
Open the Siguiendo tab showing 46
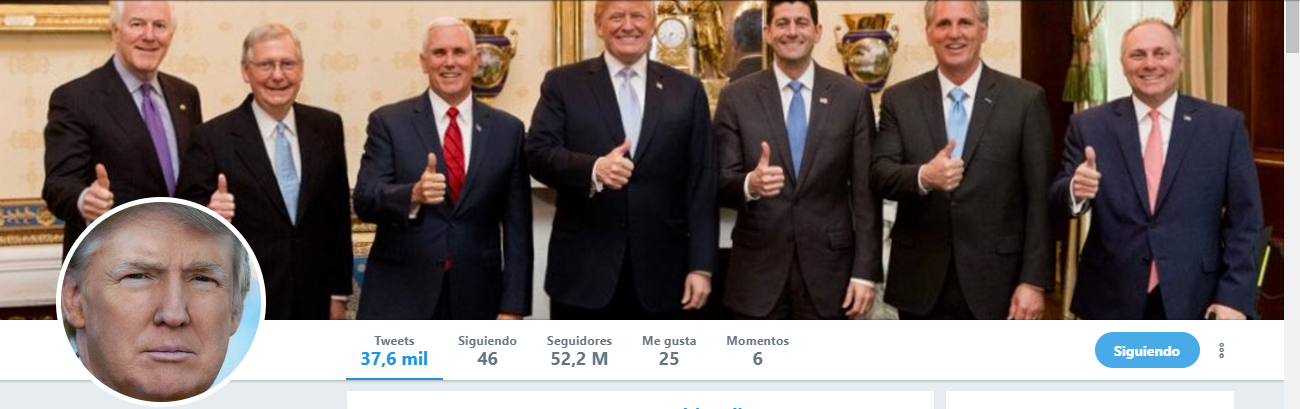487,351
